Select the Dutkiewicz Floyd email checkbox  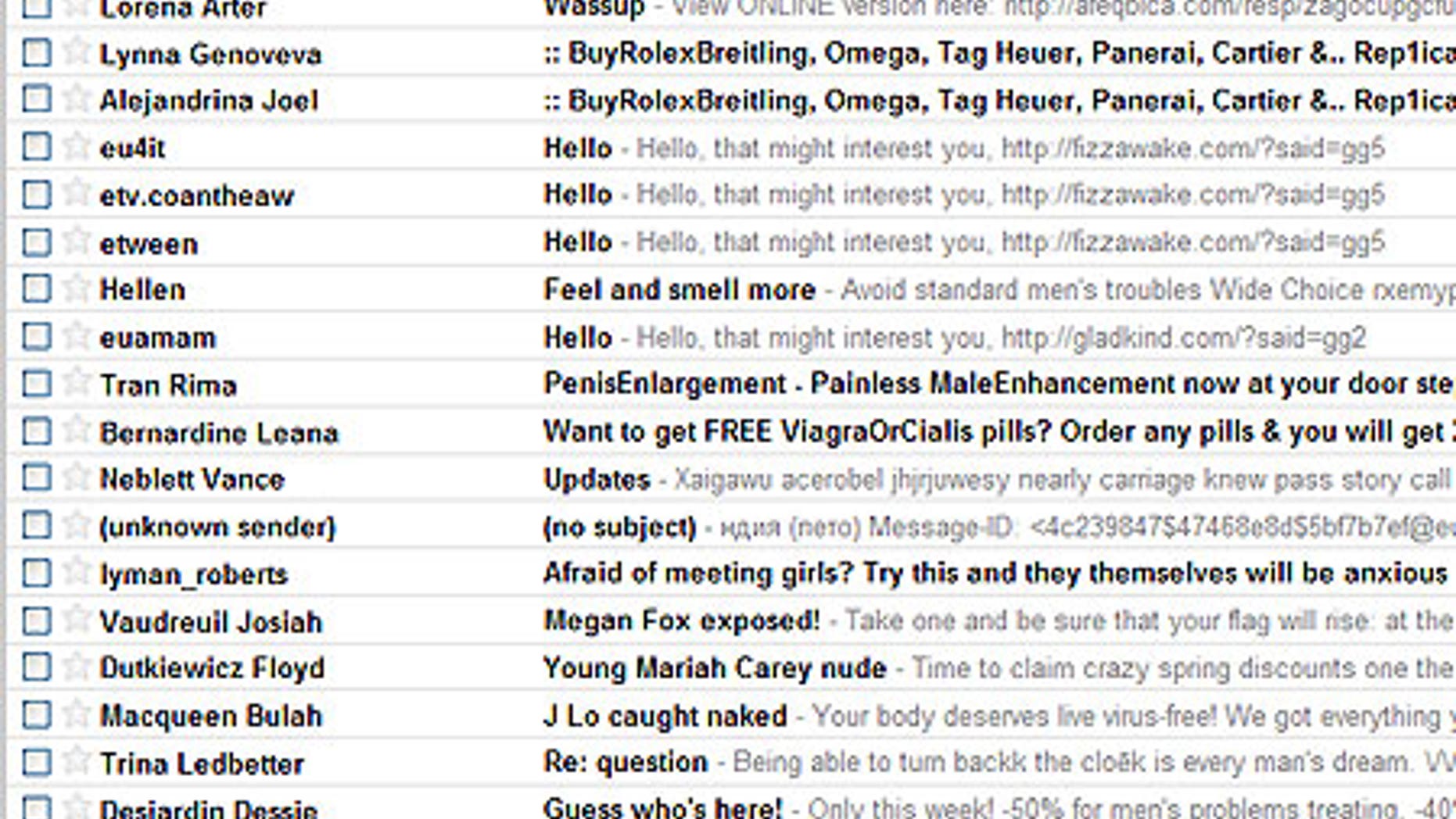[x=37, y=668]
